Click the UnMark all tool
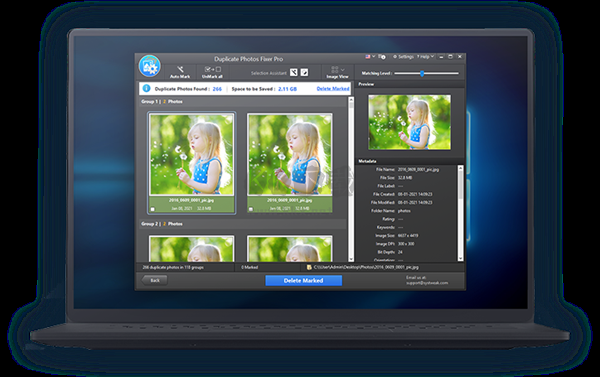Viewport: 600px width, 377px height. coord(212,72)
